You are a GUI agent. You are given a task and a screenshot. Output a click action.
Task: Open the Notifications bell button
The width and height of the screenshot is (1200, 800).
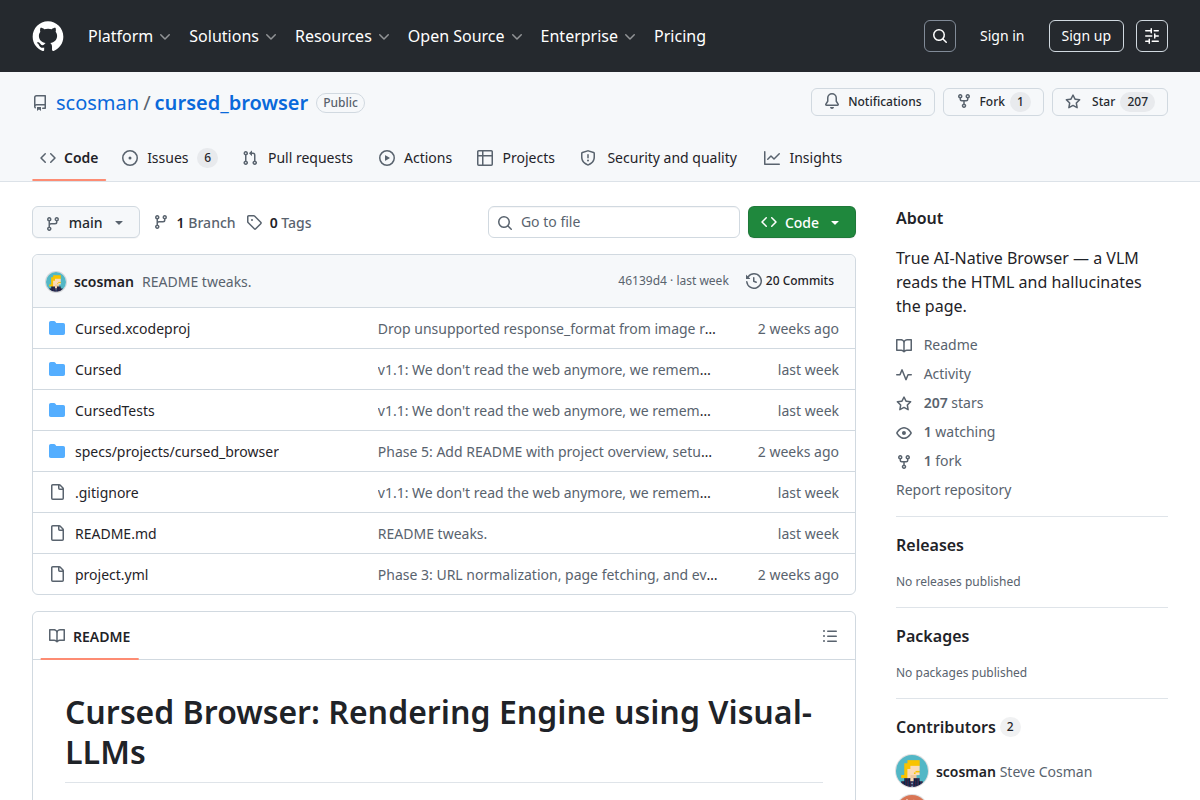click(873, 102)
